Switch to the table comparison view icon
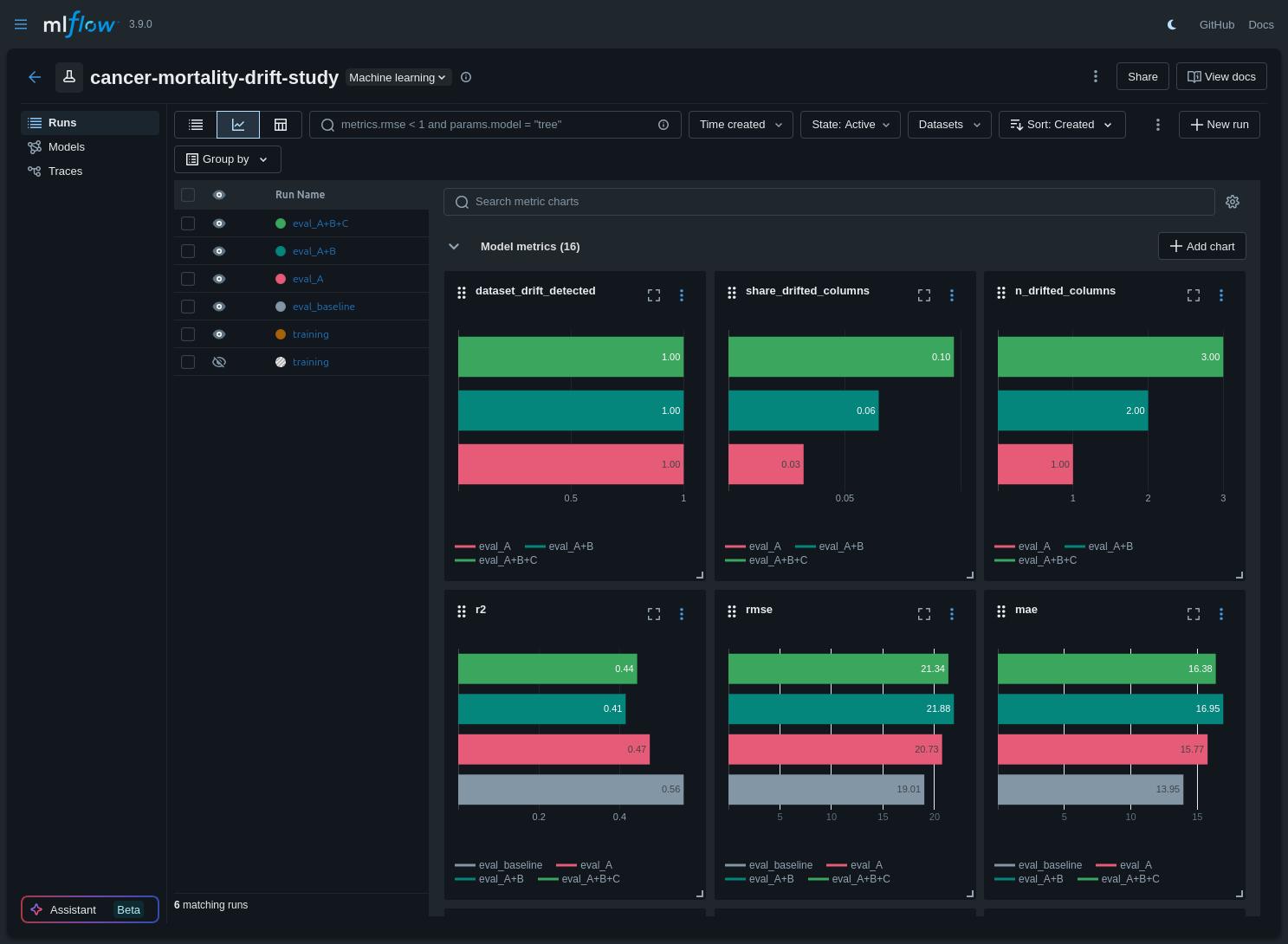1288x944 pixels. tap(281, 125)
